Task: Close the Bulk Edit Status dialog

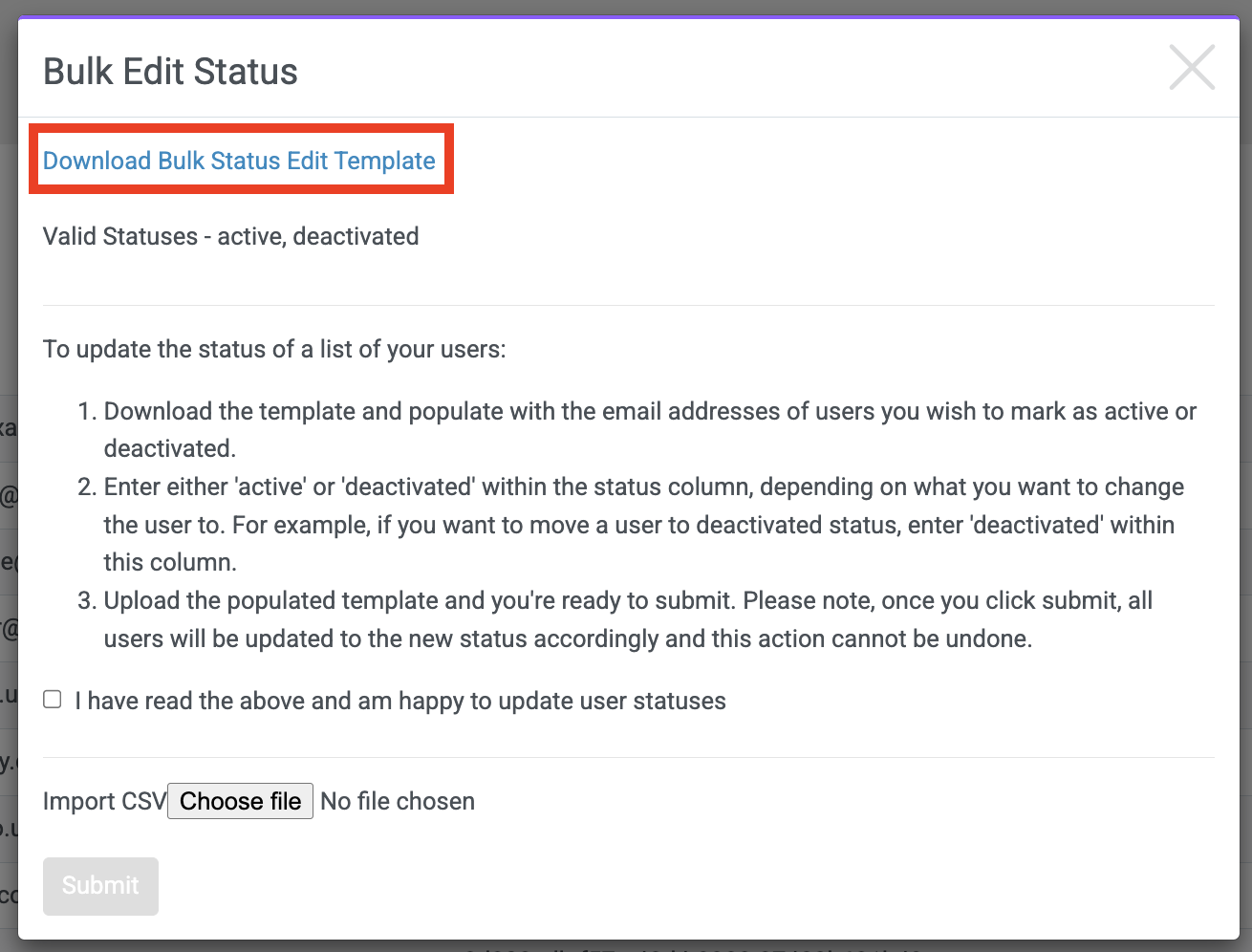Action: coord(1192,68)
